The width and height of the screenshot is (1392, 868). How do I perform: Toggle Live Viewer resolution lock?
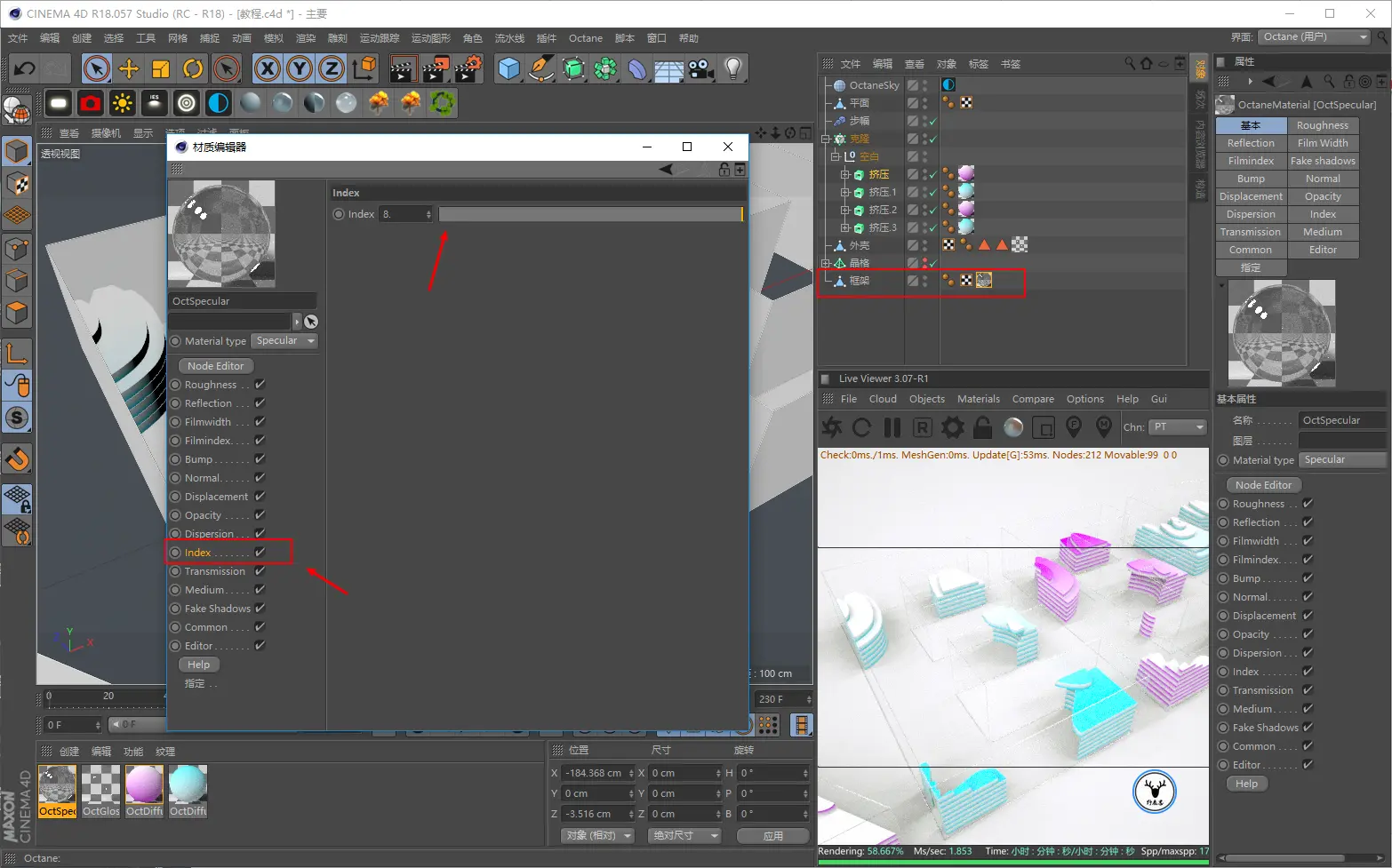pyautogui.click(x=982, y=427)
